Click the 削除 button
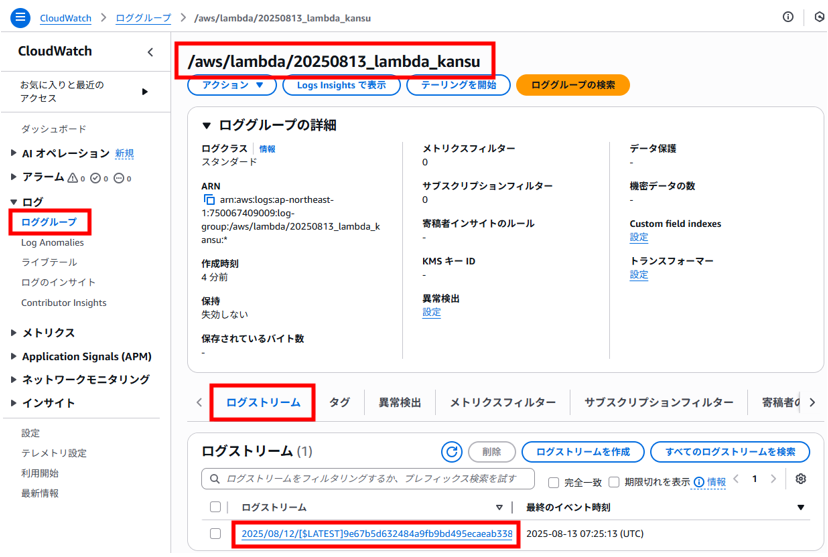The image size is (828, 557). [x=492, y=452]
